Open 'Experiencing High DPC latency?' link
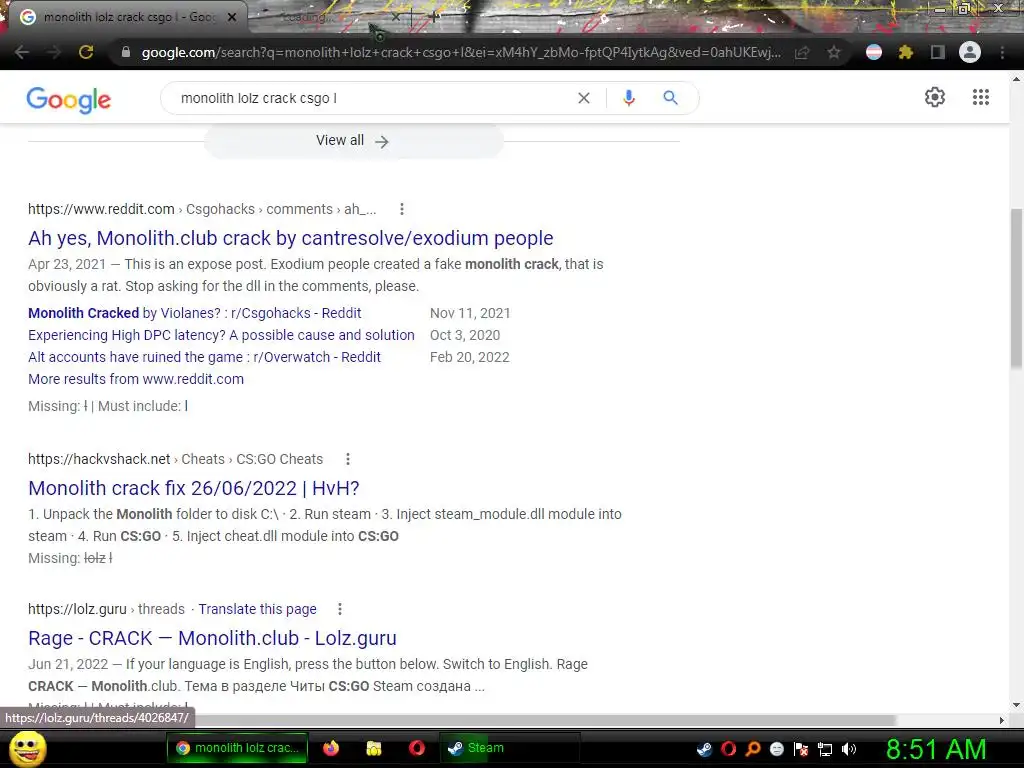The height and width of the screenshot is (768, 1024). [x=221, y=335]
